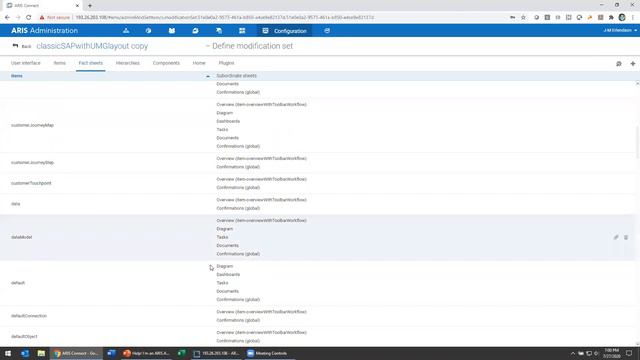Click the classicSAPwithUMGlayout copy title

point(92,46)
